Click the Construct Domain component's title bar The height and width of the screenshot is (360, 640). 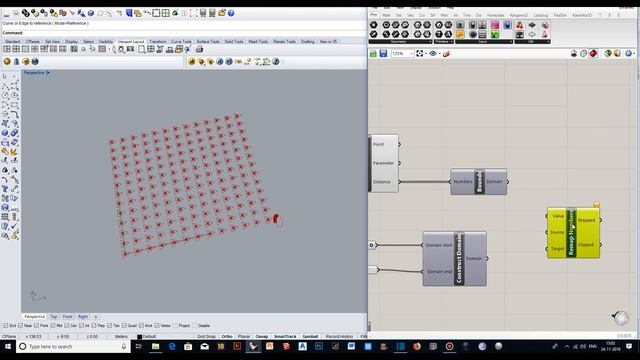coord(459,258)
